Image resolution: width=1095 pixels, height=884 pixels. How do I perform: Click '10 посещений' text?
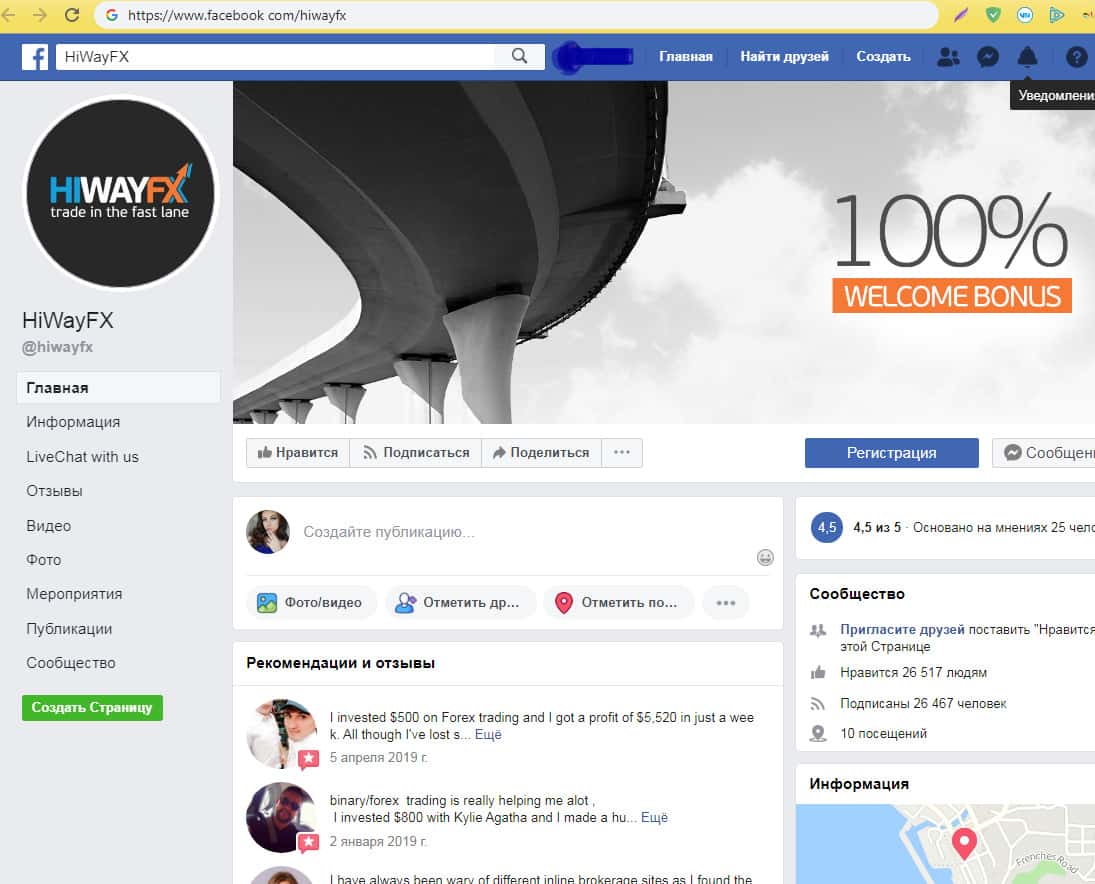click(883, 733)
